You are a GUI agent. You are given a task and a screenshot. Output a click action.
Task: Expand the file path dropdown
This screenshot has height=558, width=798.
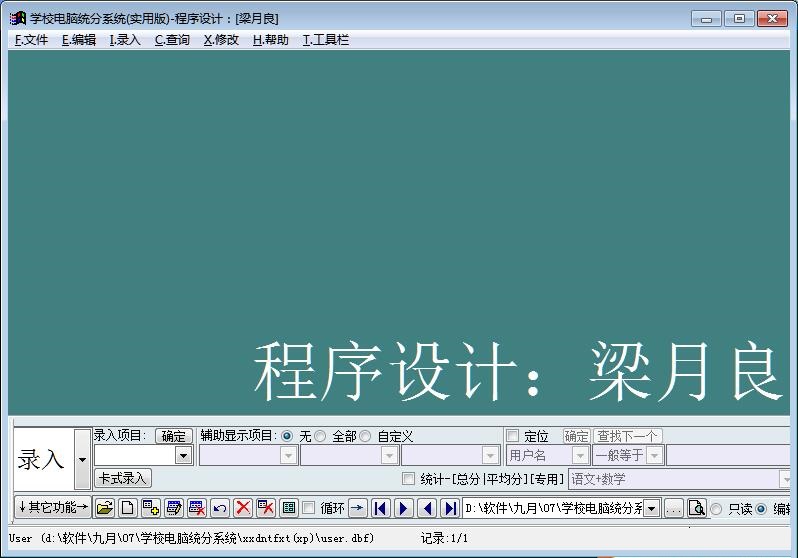(651, 508)
